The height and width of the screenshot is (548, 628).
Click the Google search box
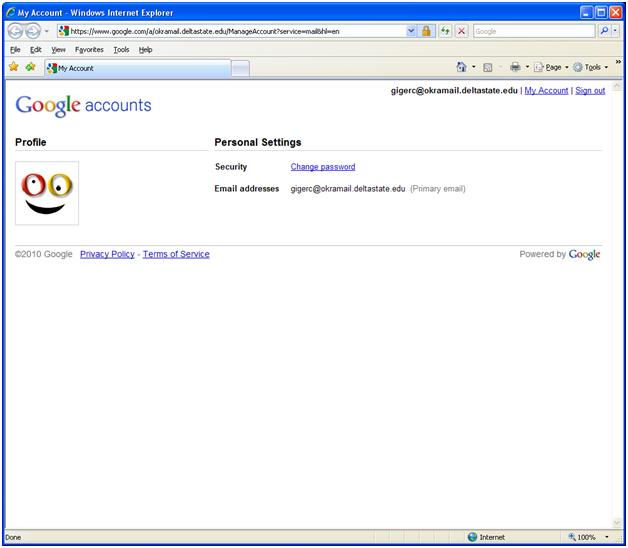534,31
